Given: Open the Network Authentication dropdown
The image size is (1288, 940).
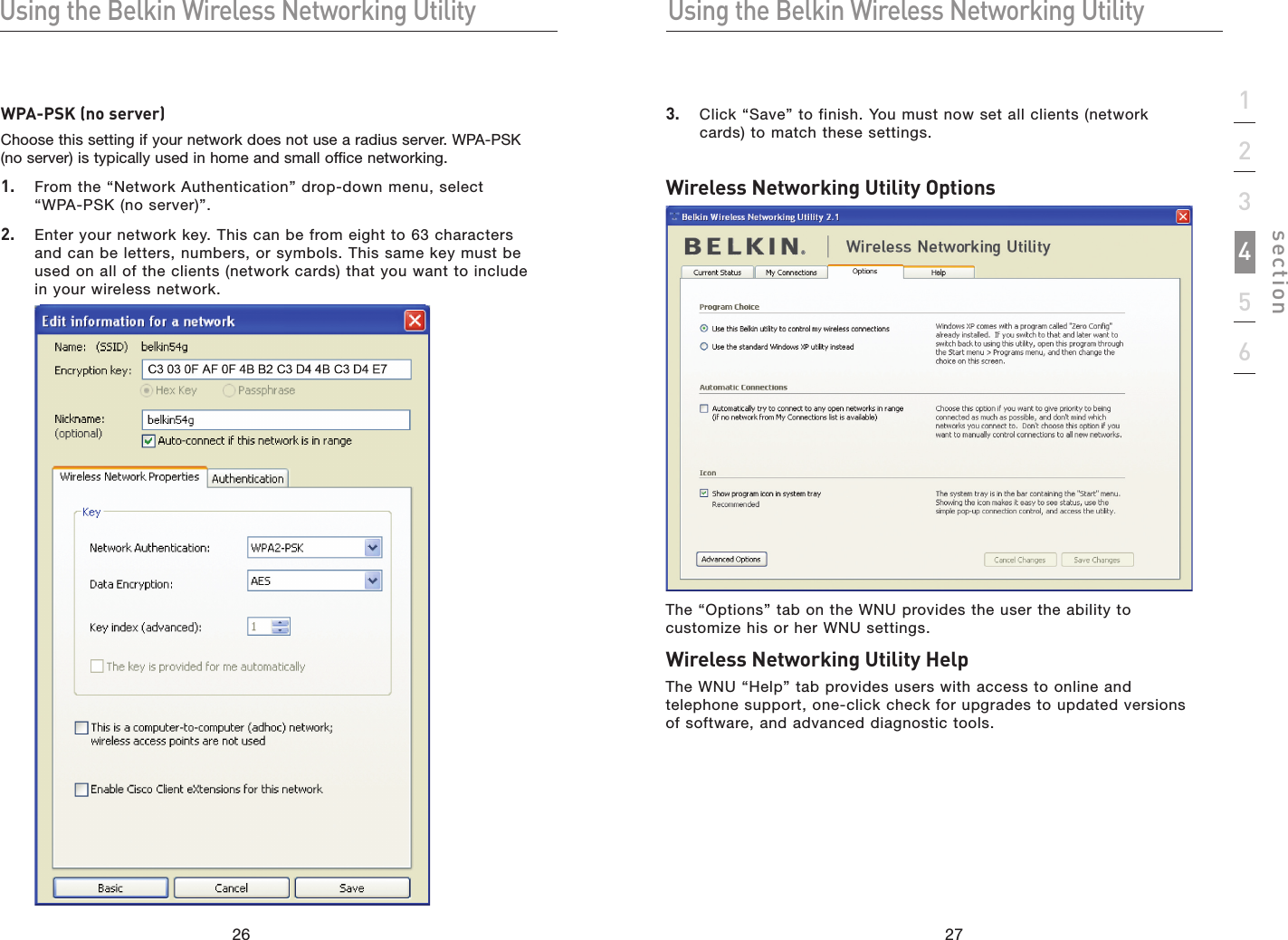Looking at the screenshot, I should (x=372, y=547).
